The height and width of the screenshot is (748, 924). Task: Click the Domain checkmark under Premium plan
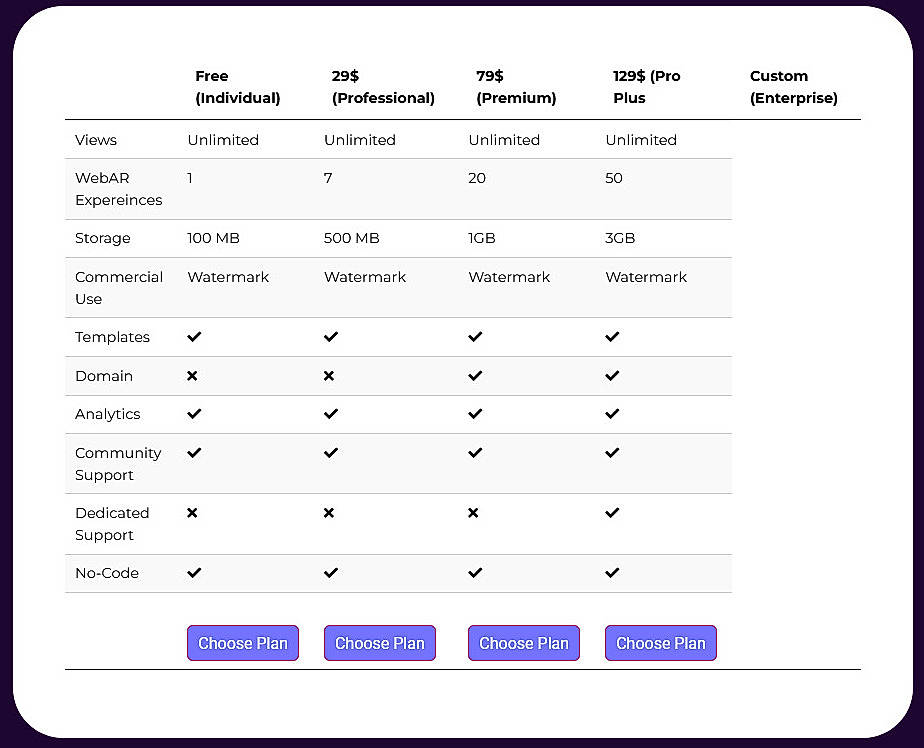pos(474,376)
